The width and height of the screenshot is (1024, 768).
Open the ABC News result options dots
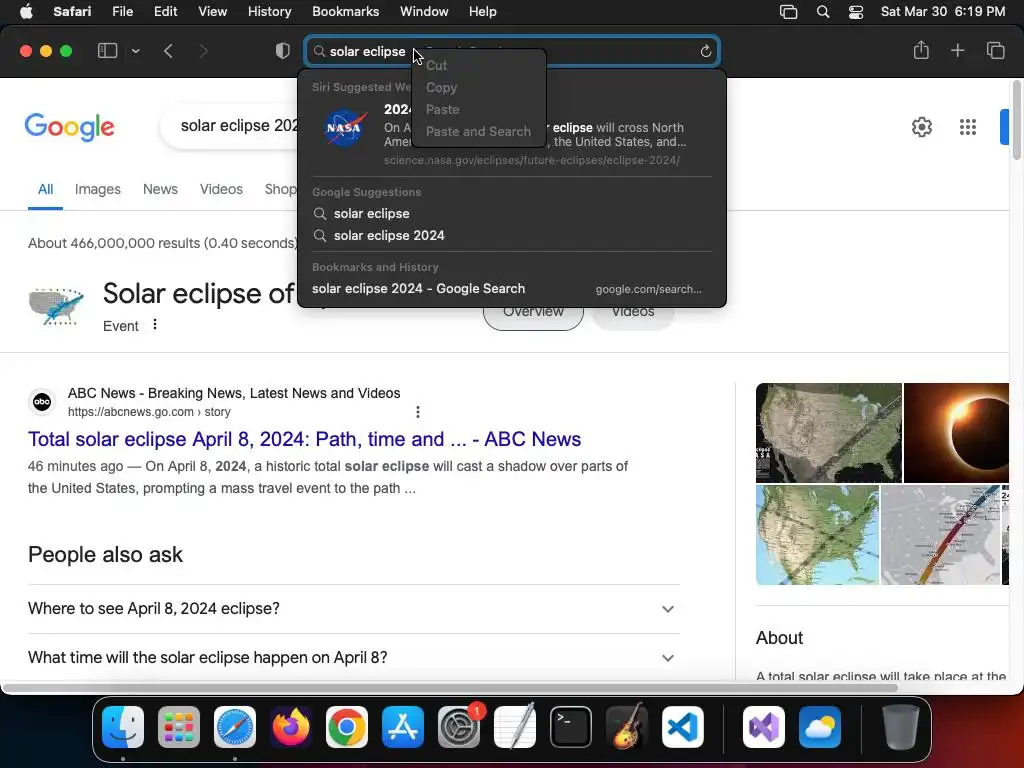point(418,412)
